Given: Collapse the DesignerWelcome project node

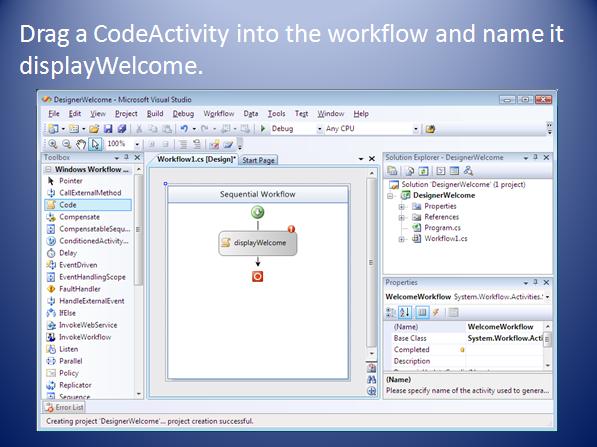Looking at the screenshot, I should 390,196.
